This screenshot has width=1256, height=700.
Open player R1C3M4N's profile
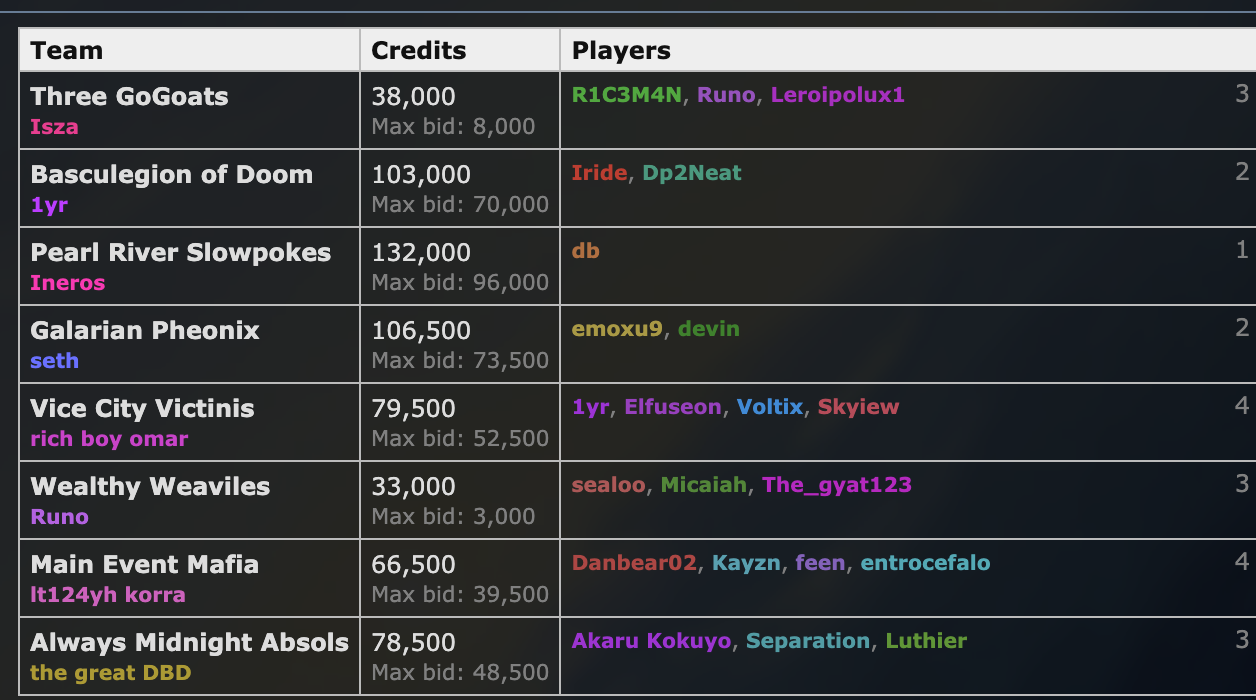coord(627,95)
